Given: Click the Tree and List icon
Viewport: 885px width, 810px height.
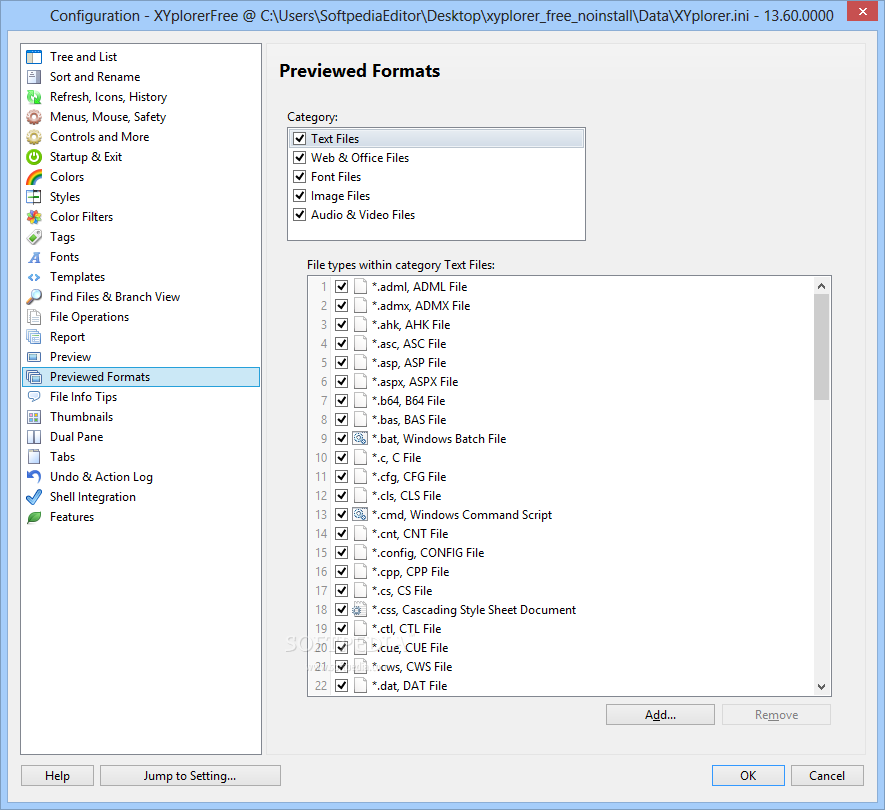Looking at the screenshot, I should (34, 57).
